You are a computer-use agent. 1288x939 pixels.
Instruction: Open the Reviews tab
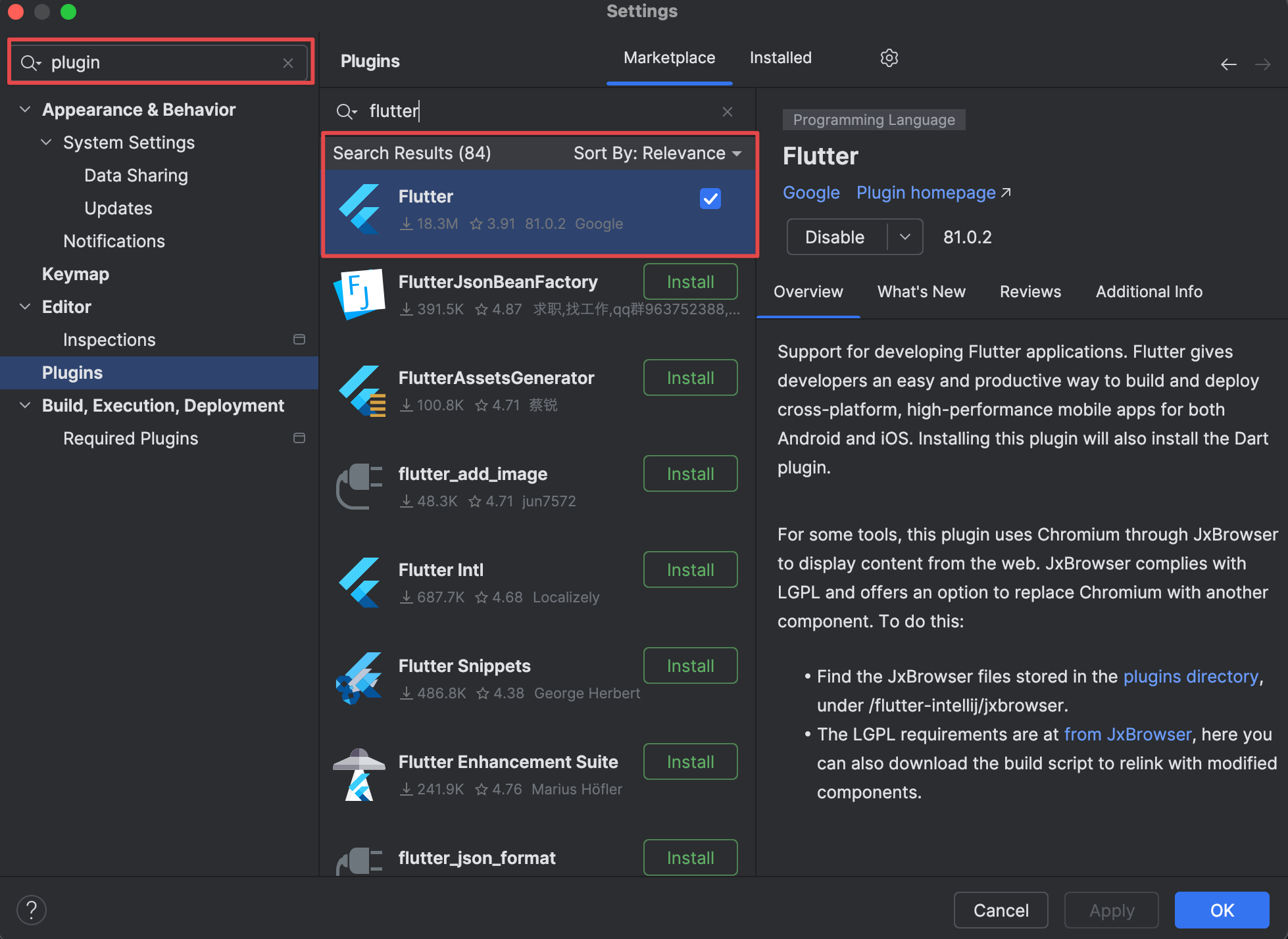tap(1030, 291)
